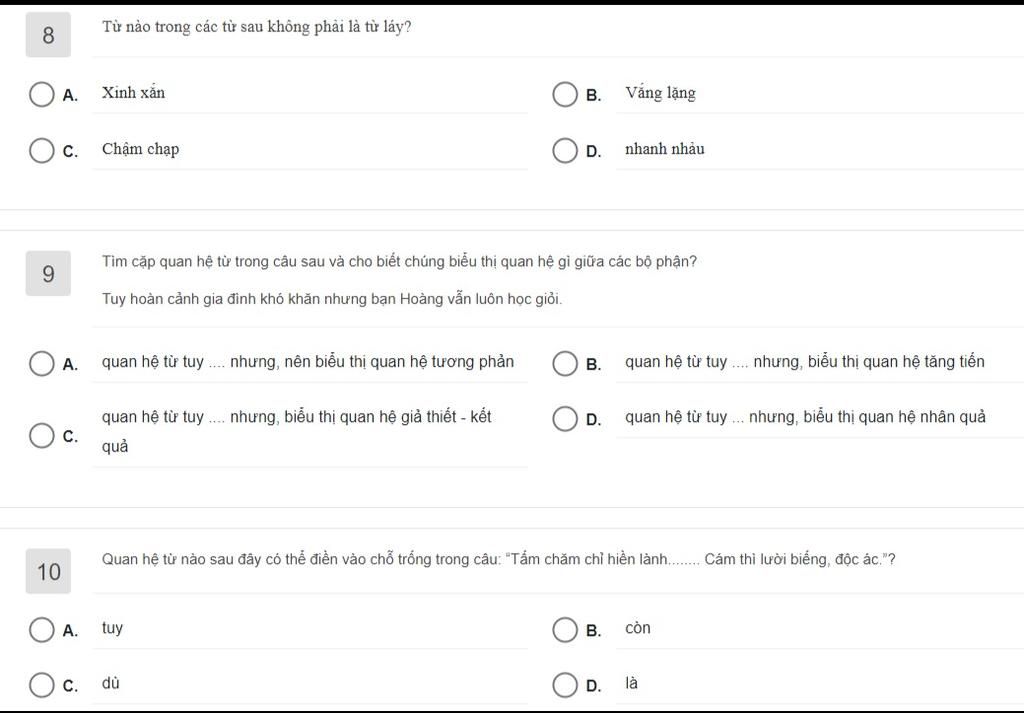Click the sentence 'Tuy hoàn cảnh gia đình khó khăn'
1024x713 pixels.
pos(332,299)
